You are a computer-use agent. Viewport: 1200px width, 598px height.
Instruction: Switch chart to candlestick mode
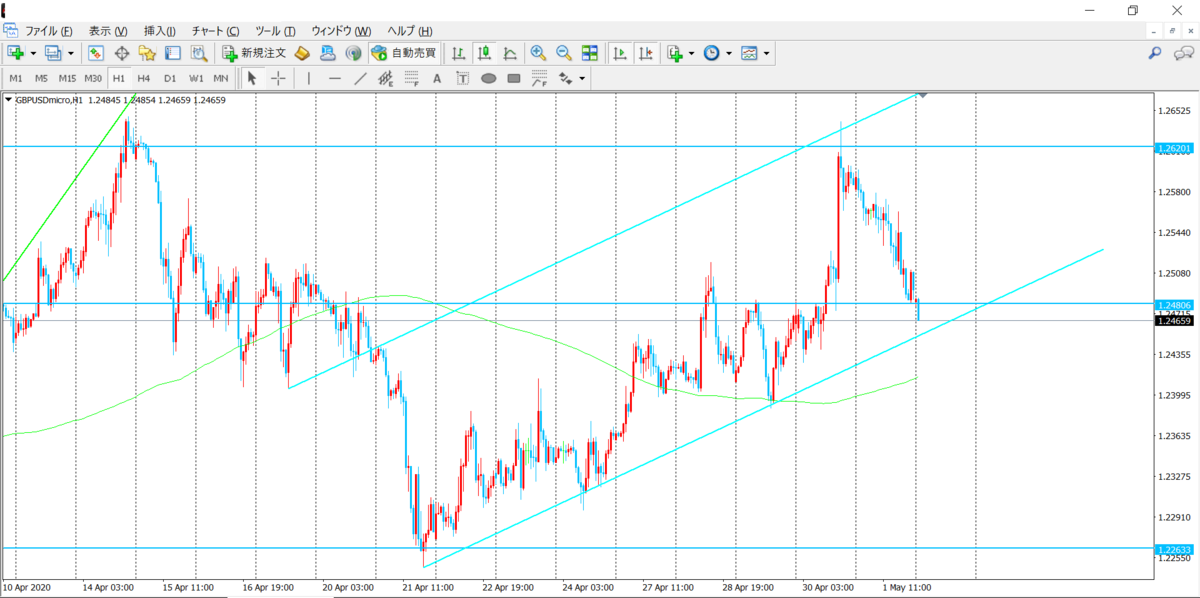(x=485, y=53)
